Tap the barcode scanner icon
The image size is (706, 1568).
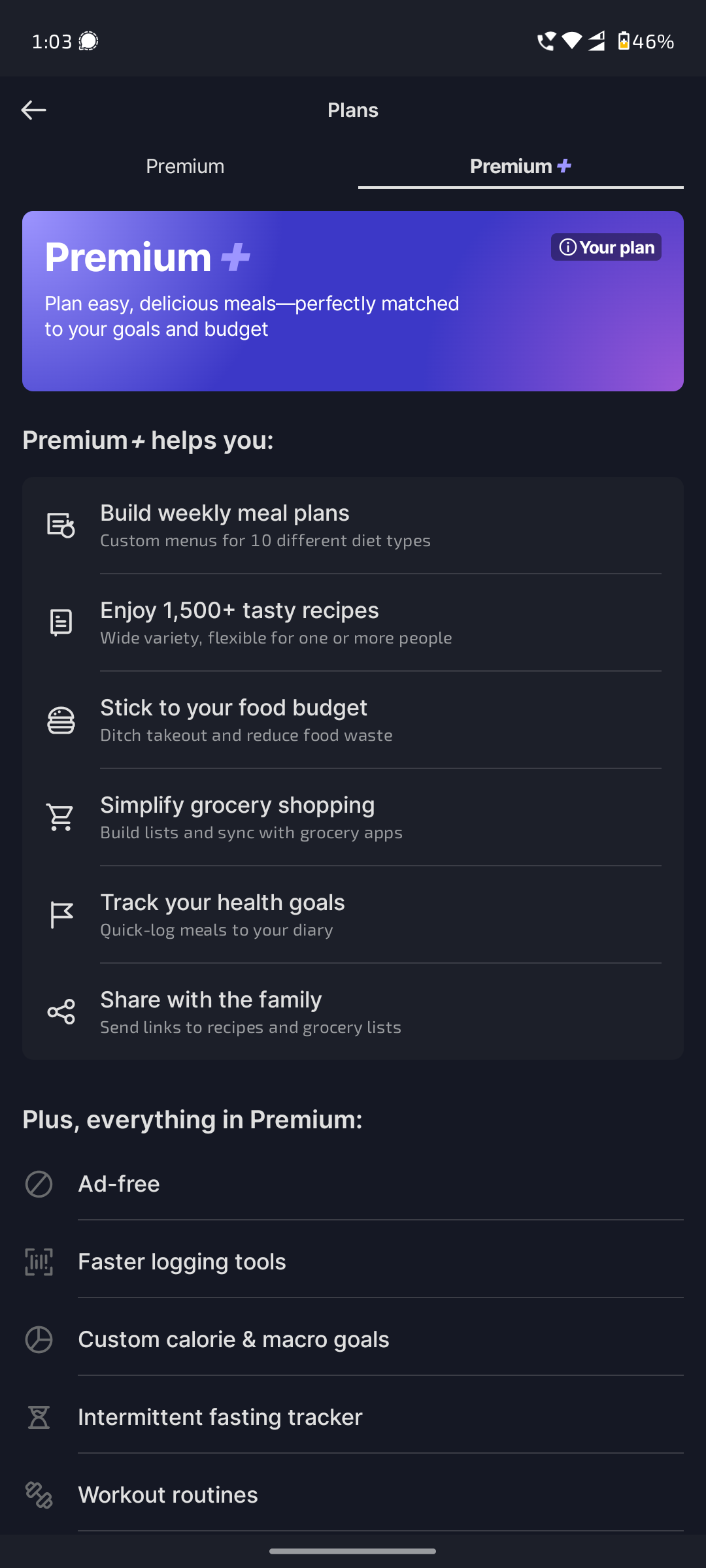tap(39, 1262)
